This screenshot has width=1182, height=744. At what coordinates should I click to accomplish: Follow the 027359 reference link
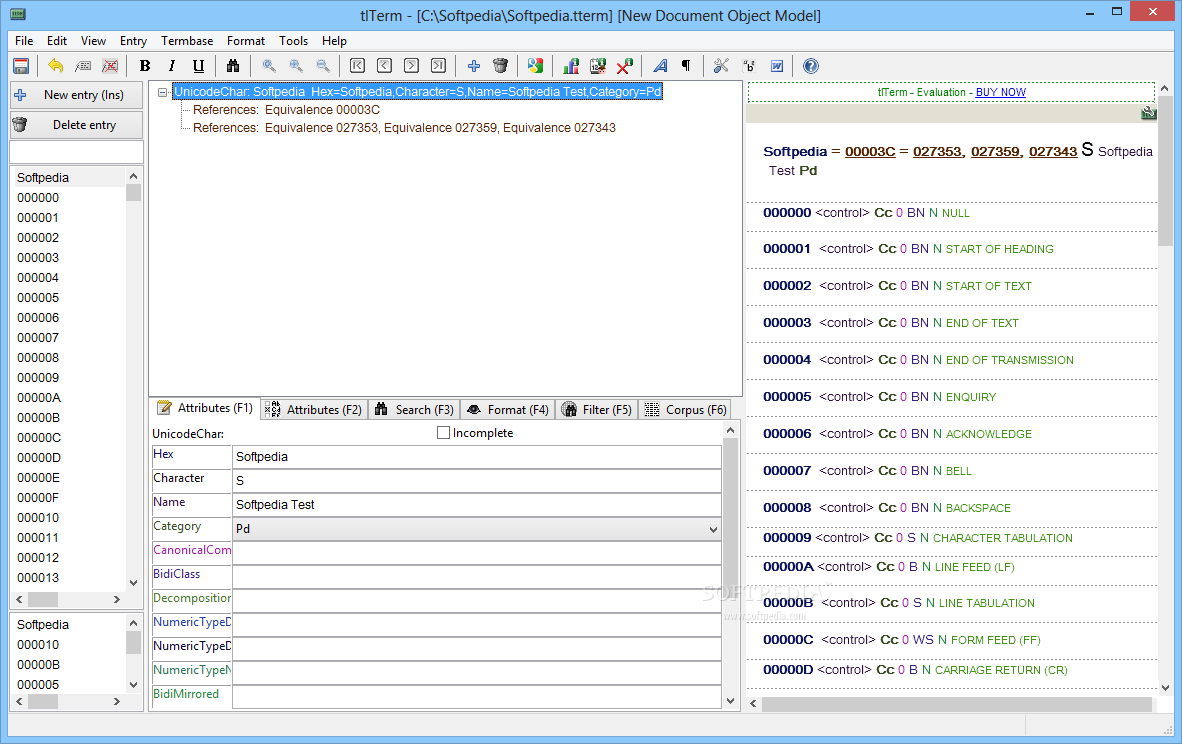click(x=996, y=152)
